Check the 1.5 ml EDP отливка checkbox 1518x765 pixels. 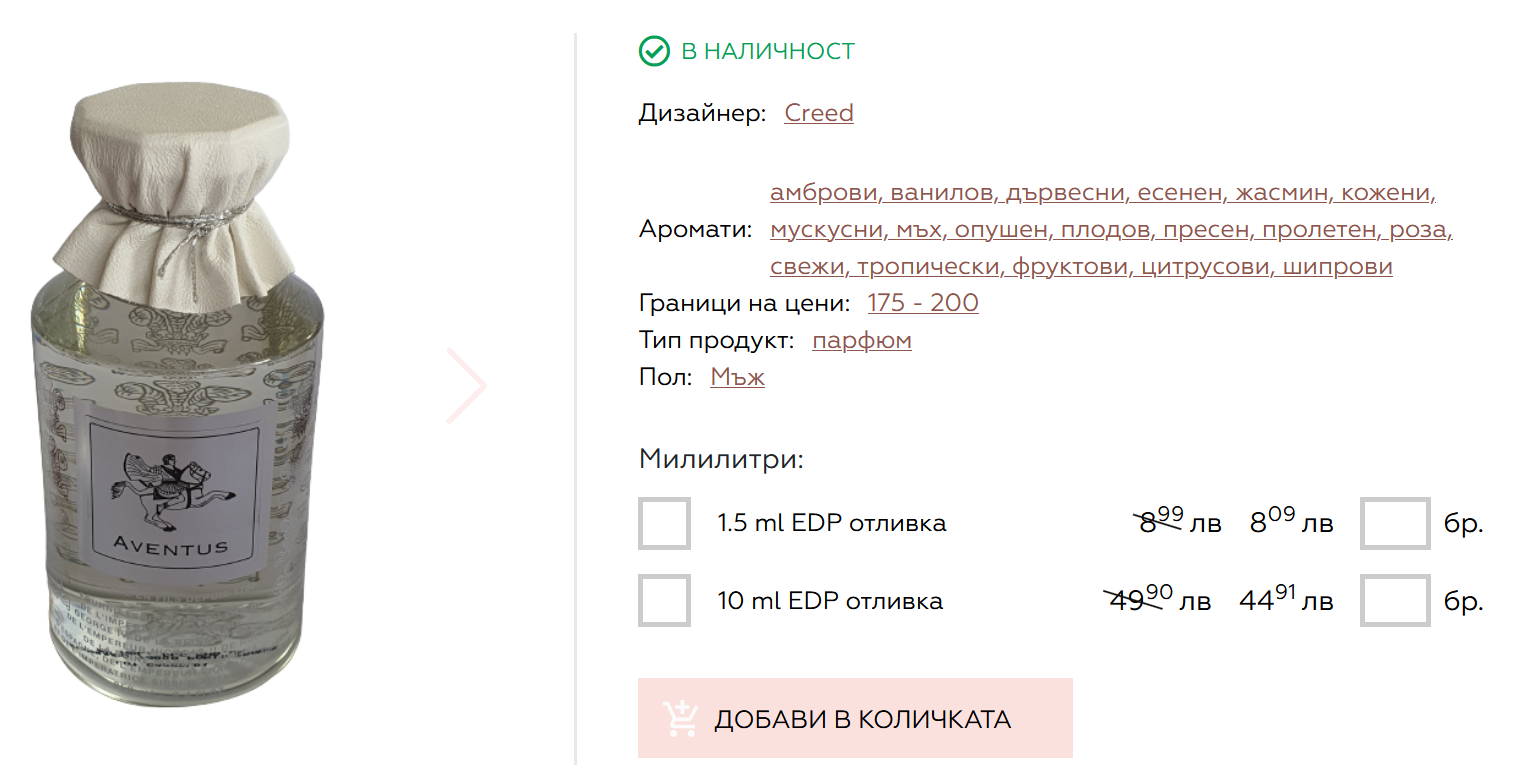[664, 523]
